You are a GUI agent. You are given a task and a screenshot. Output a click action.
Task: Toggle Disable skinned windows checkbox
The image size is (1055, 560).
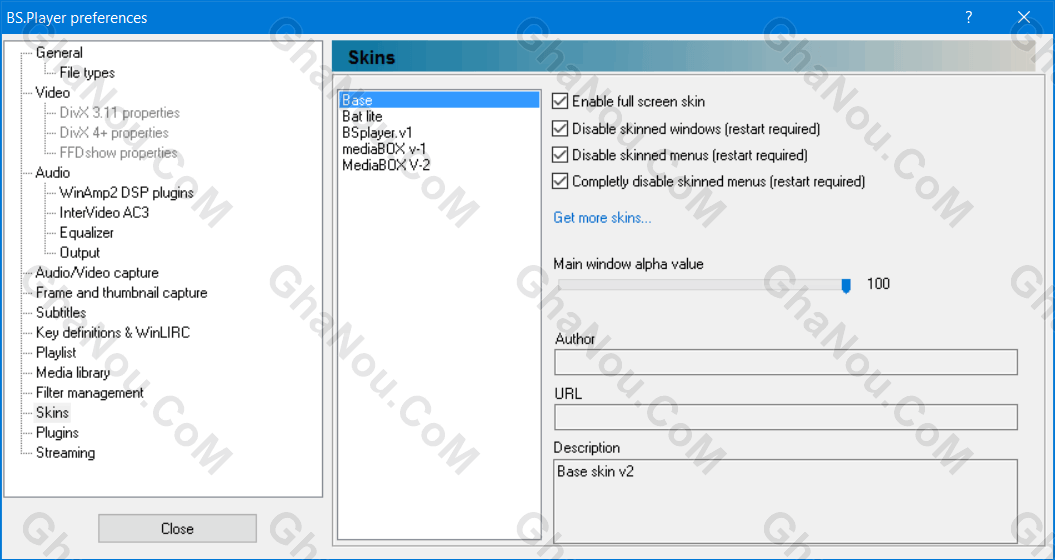(560, 129)
